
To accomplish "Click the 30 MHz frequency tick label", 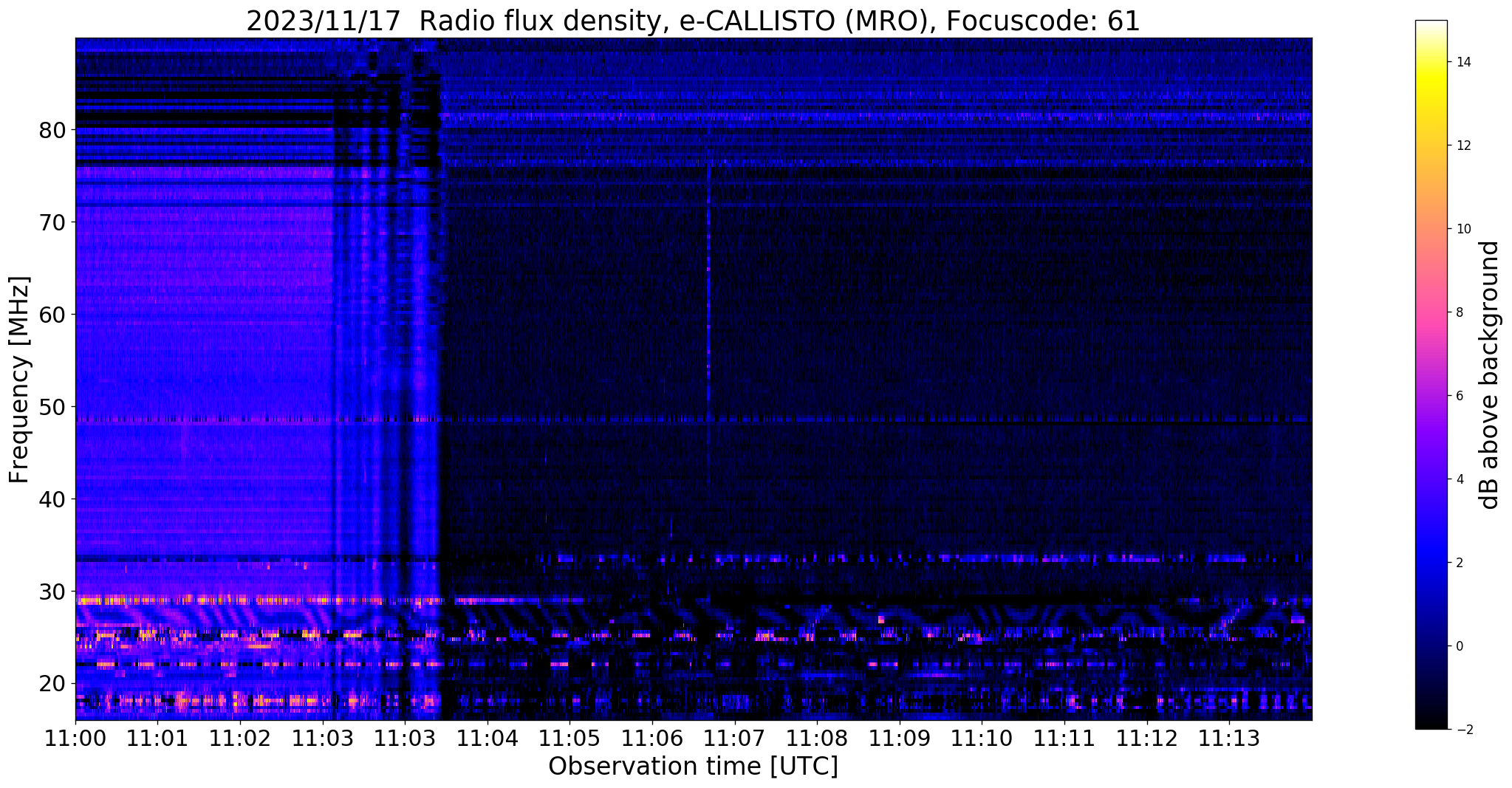I will (52, 592).
